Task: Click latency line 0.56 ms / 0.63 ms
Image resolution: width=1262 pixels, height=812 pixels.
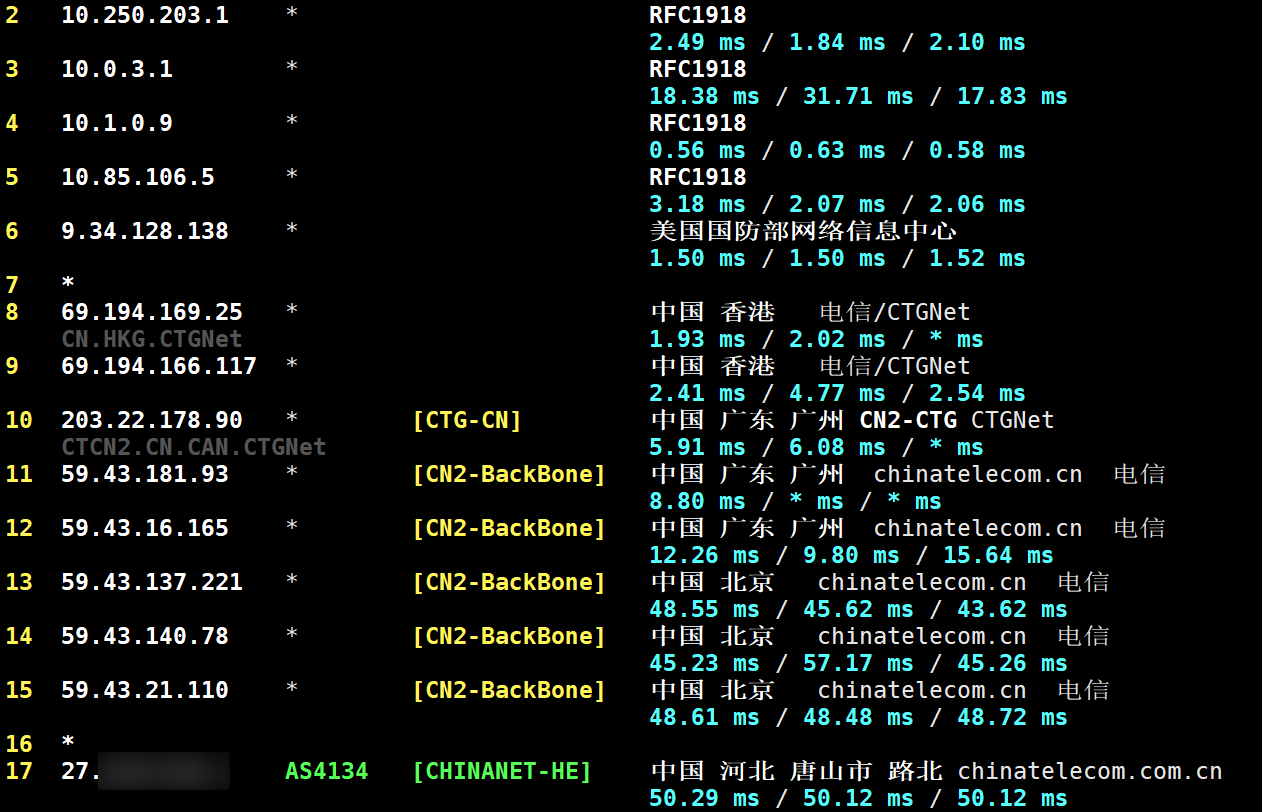Action: click(837, 150)
